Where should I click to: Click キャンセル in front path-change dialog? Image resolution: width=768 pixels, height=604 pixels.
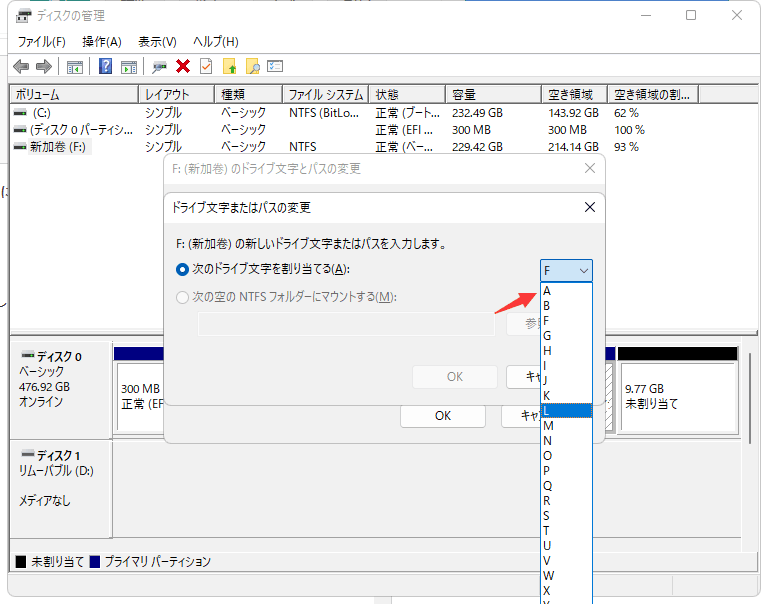pos(524,377)
